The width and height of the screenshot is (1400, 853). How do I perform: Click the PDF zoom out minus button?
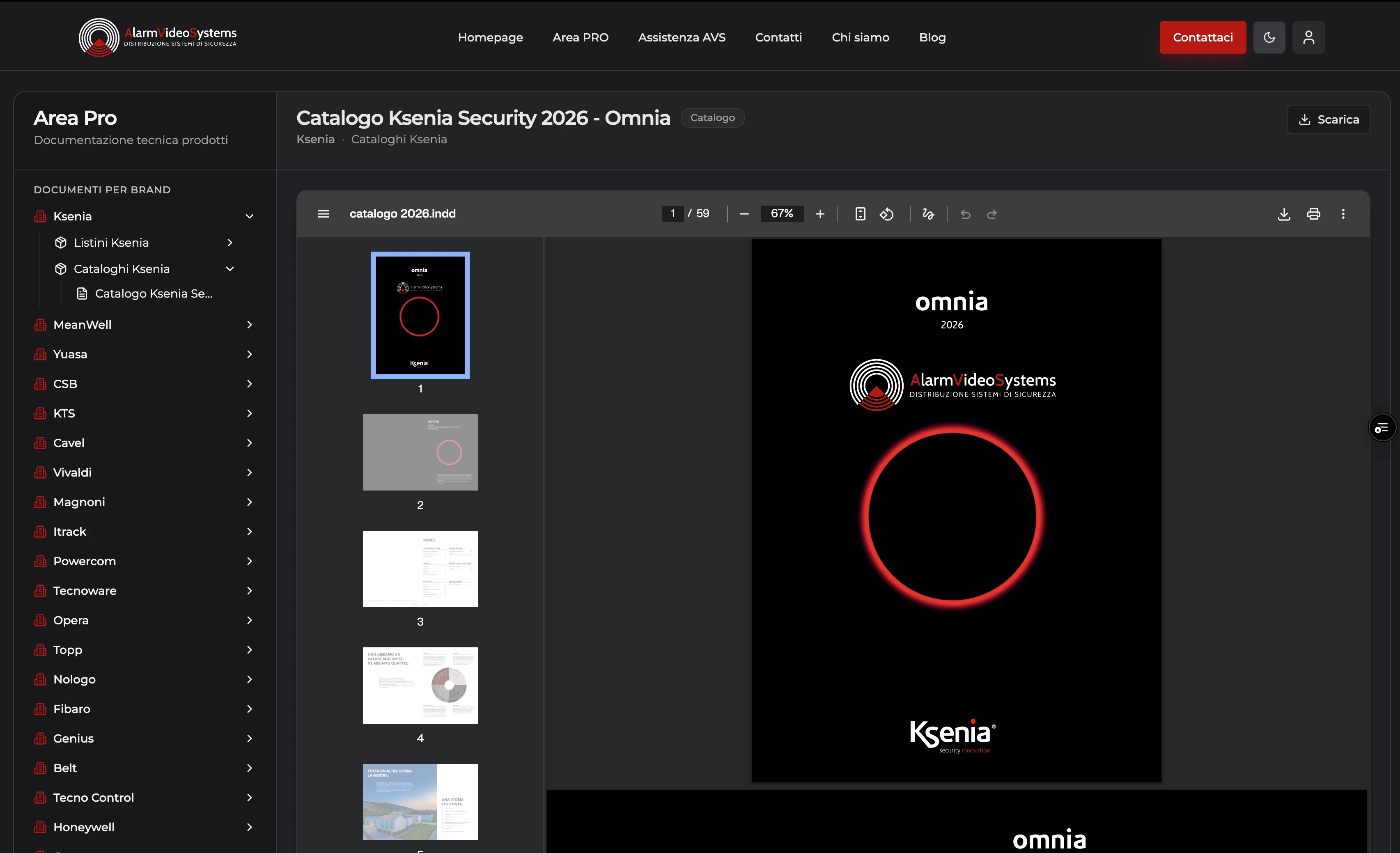pyautogui.click(x=744, y=214)
